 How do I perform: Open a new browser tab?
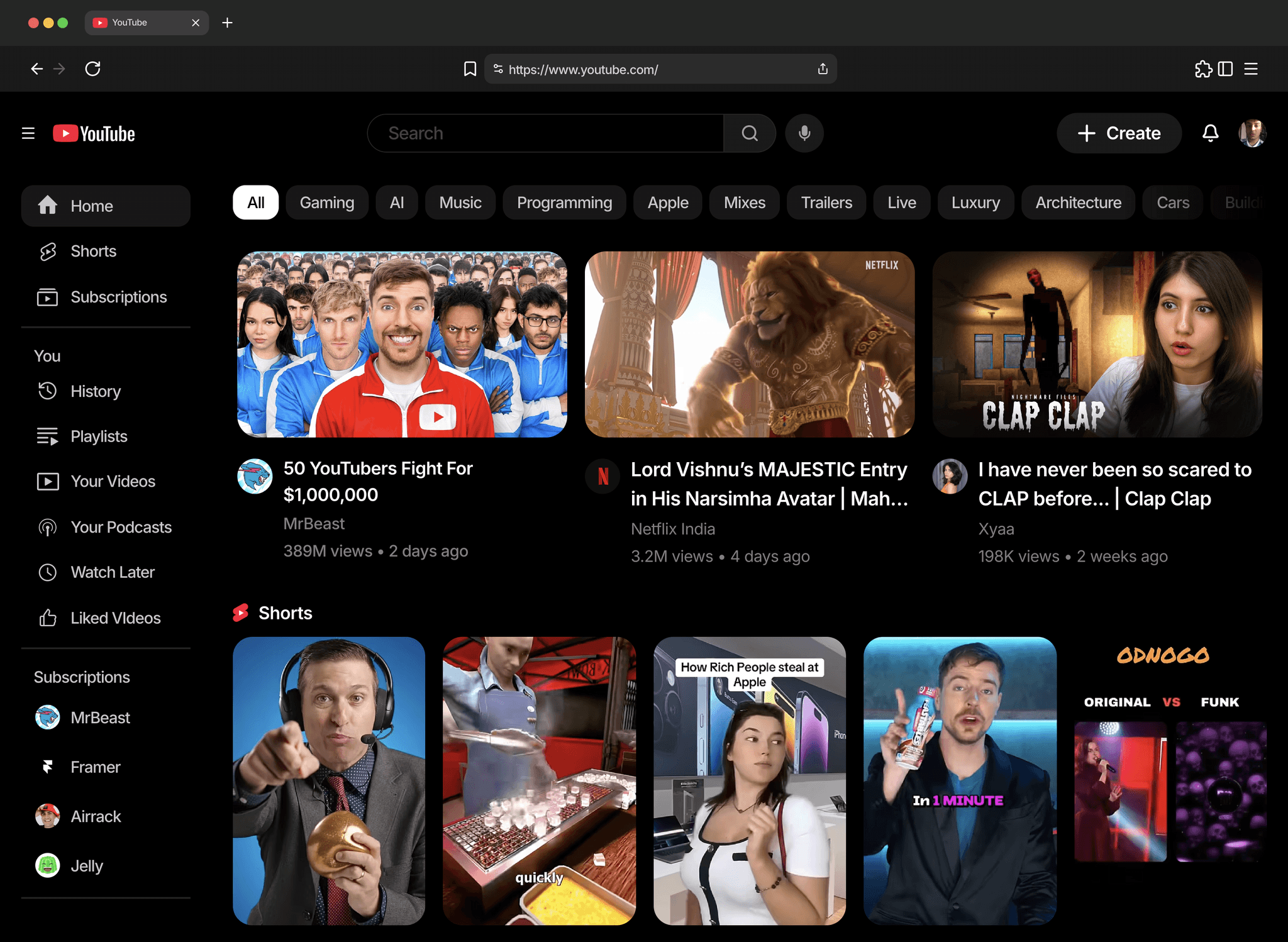[228, 23]
